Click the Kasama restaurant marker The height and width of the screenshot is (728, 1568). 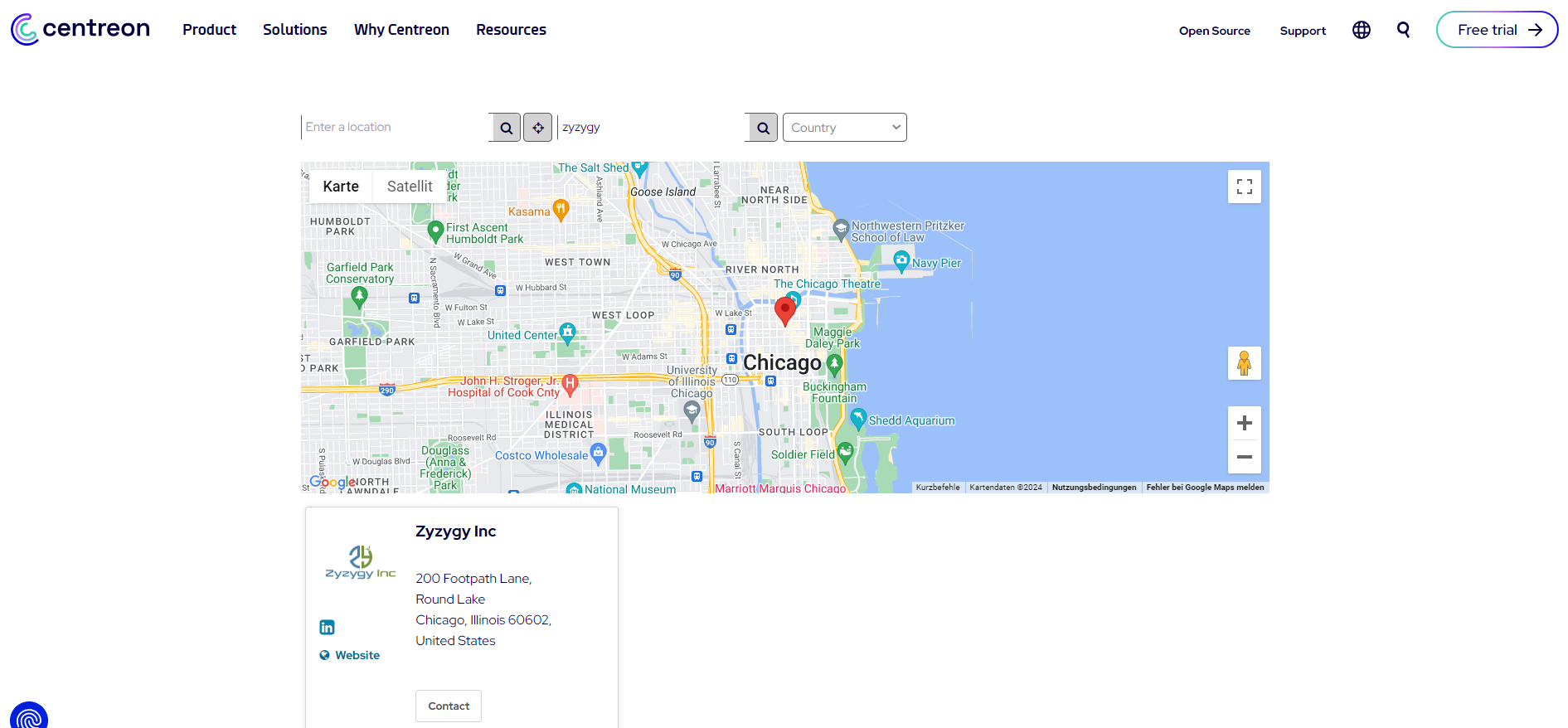tap(561, 210)
